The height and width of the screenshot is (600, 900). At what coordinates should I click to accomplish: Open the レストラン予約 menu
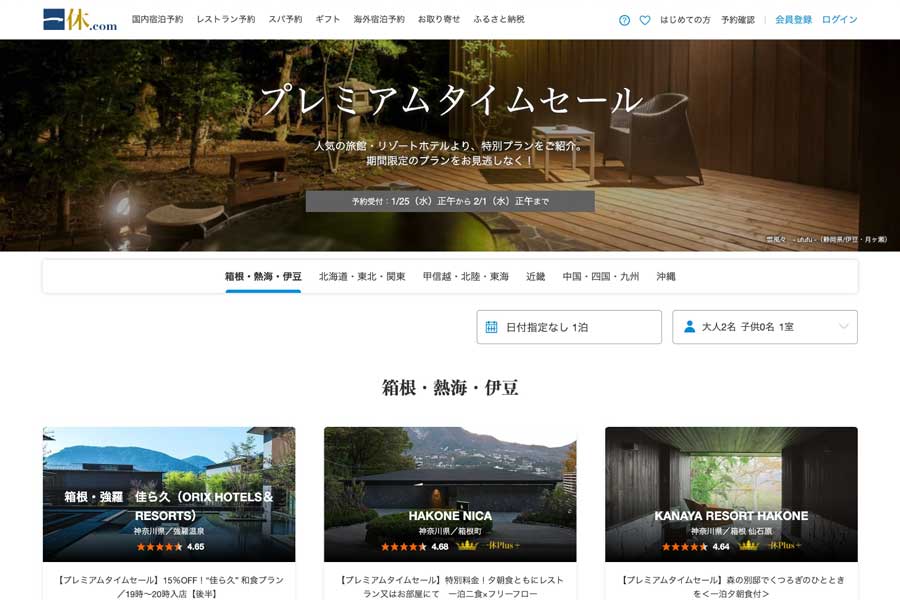[x=226, y=19]
